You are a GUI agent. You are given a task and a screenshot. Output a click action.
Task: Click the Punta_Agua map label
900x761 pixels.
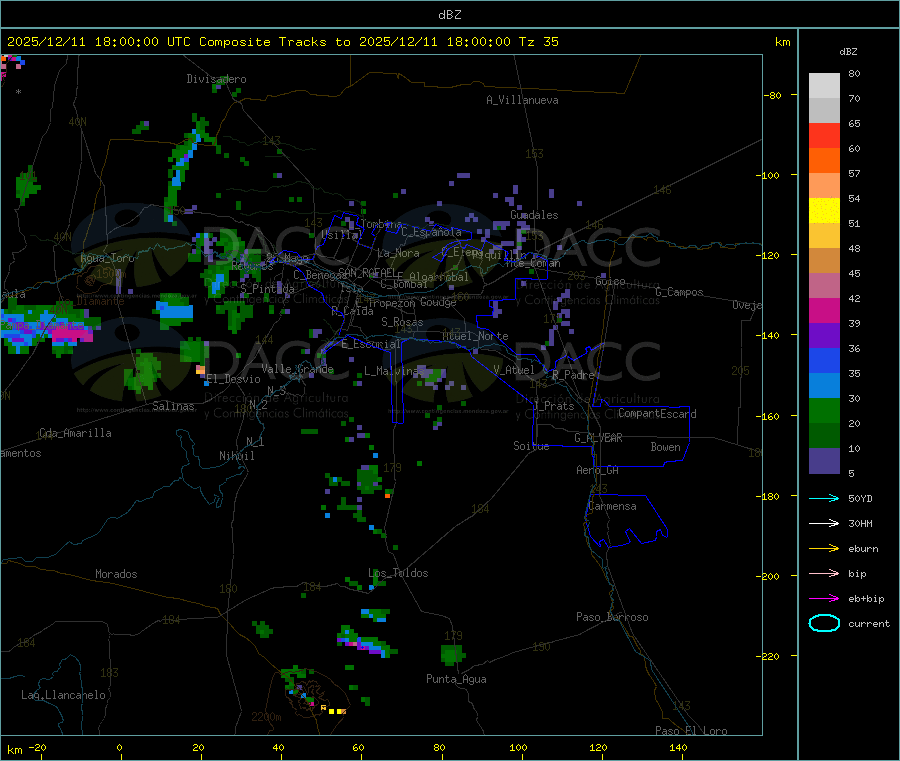click(456, 679)
